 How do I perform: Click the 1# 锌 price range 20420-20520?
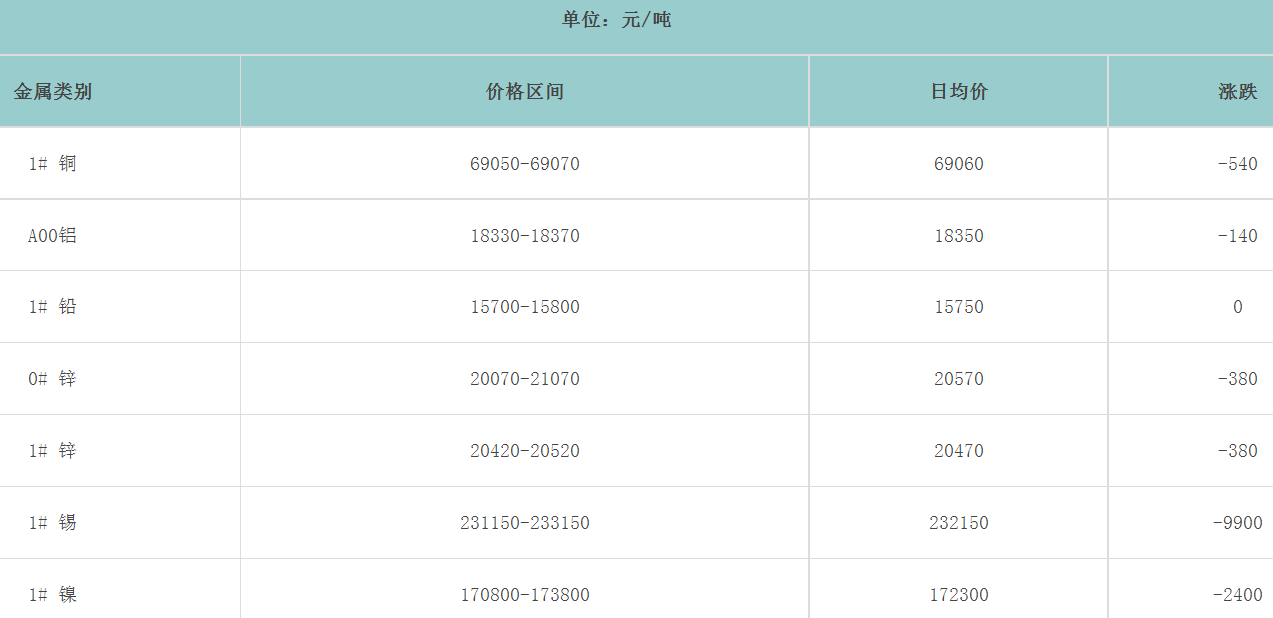pos(525,451)
